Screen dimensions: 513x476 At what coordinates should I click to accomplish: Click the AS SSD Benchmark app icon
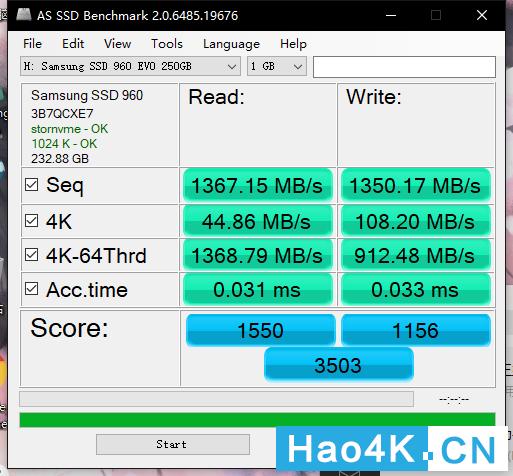[23, 15]
